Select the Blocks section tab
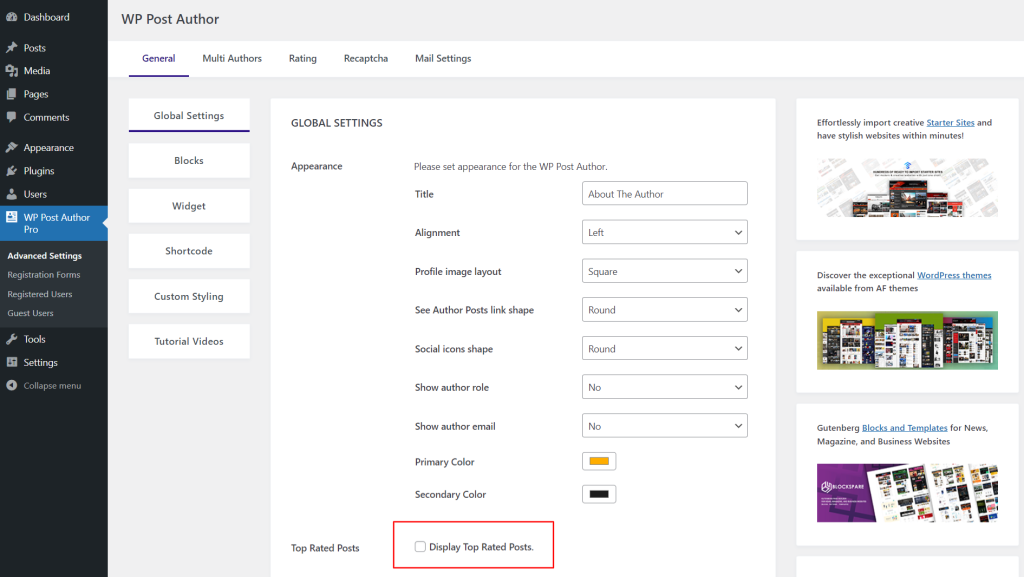This screenshot has height=577, width=1024. click(189, 161)
